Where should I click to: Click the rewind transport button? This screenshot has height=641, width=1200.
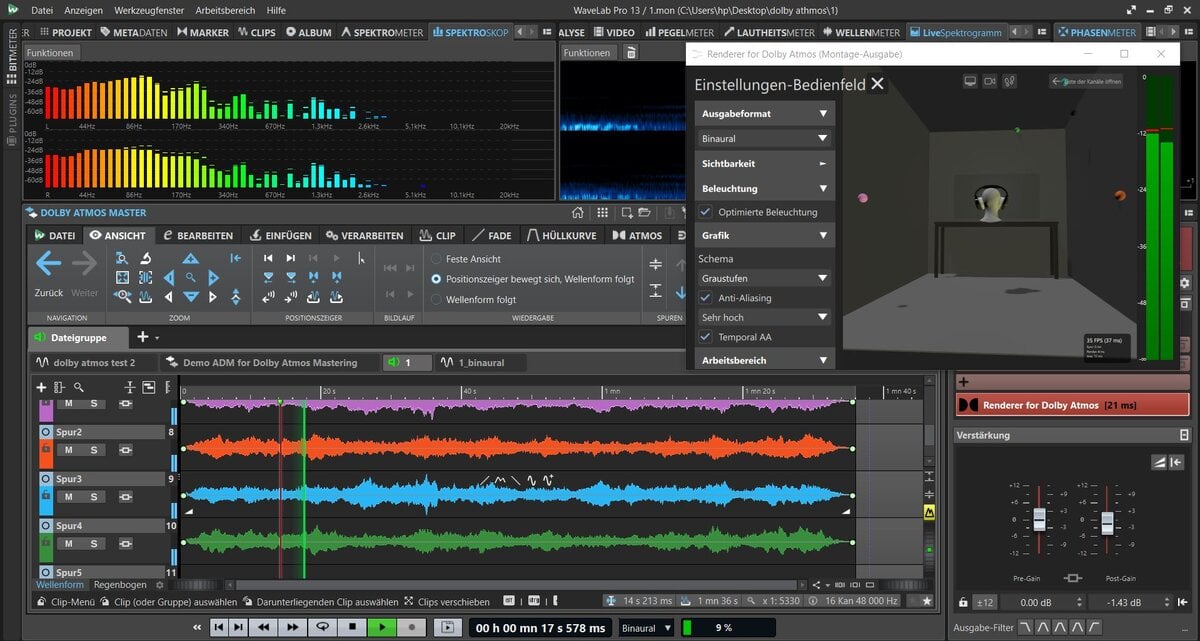264,627
